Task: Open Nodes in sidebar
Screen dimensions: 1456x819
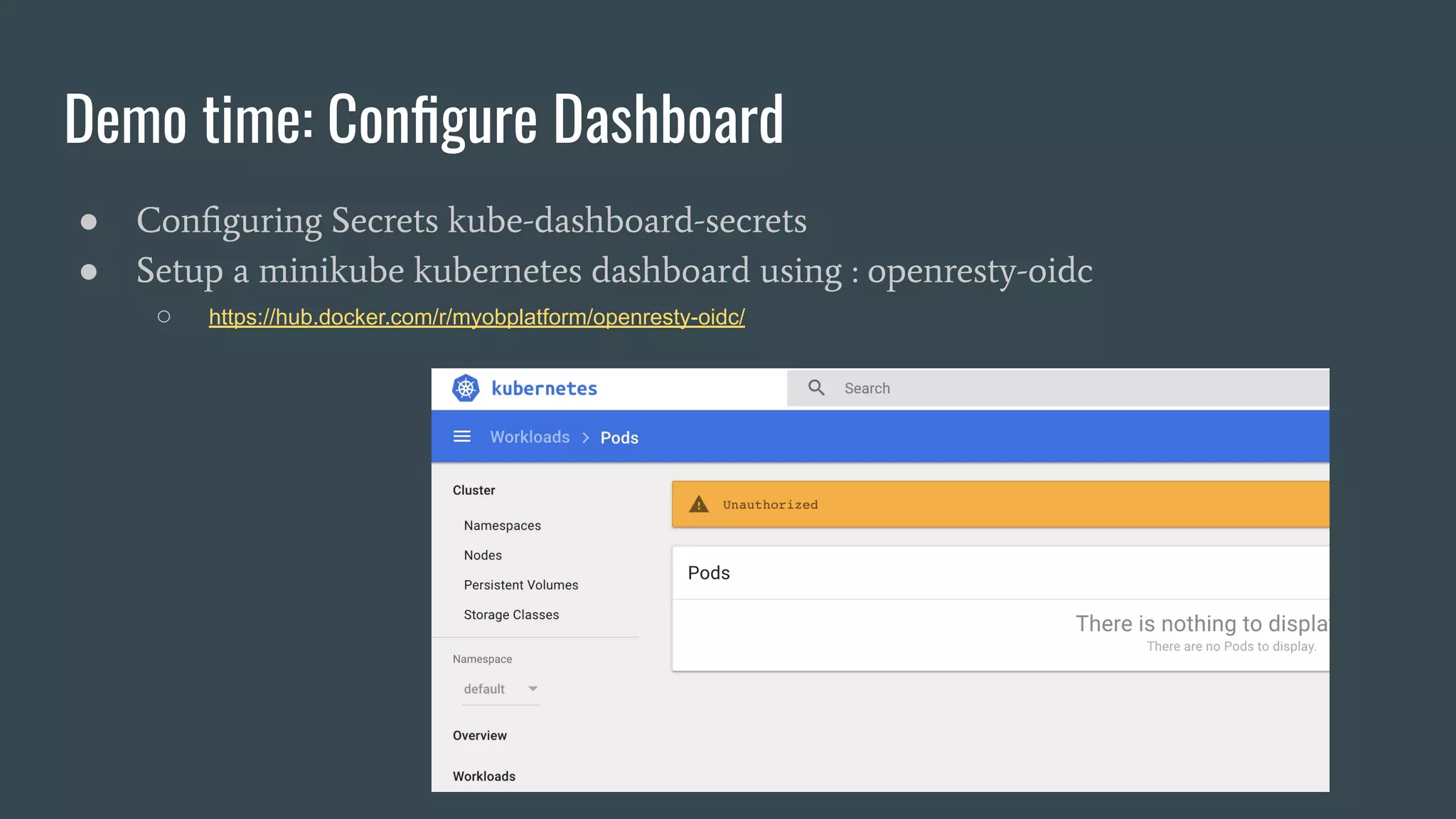Action: click(x=483, y=555)
